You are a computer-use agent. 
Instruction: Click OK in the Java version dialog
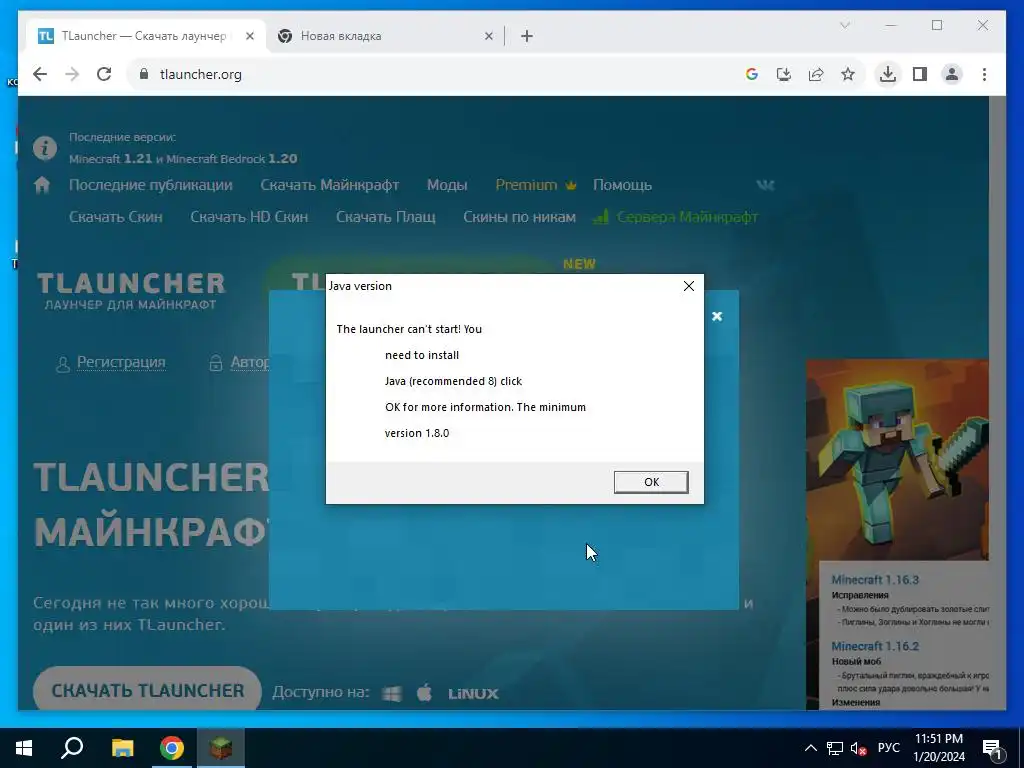pos(650,482)
